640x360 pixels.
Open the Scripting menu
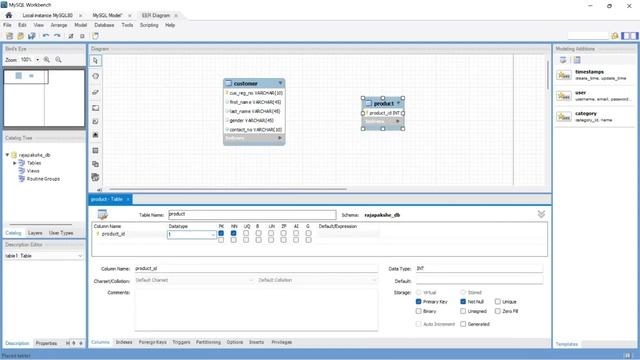(x=149, y=25)
